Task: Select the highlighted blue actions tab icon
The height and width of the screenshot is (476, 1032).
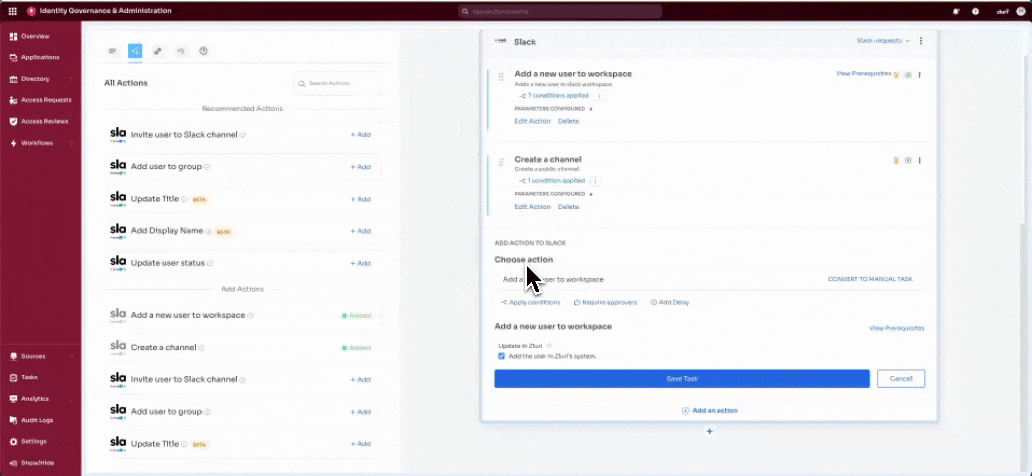Action: (x=135, y=51)
